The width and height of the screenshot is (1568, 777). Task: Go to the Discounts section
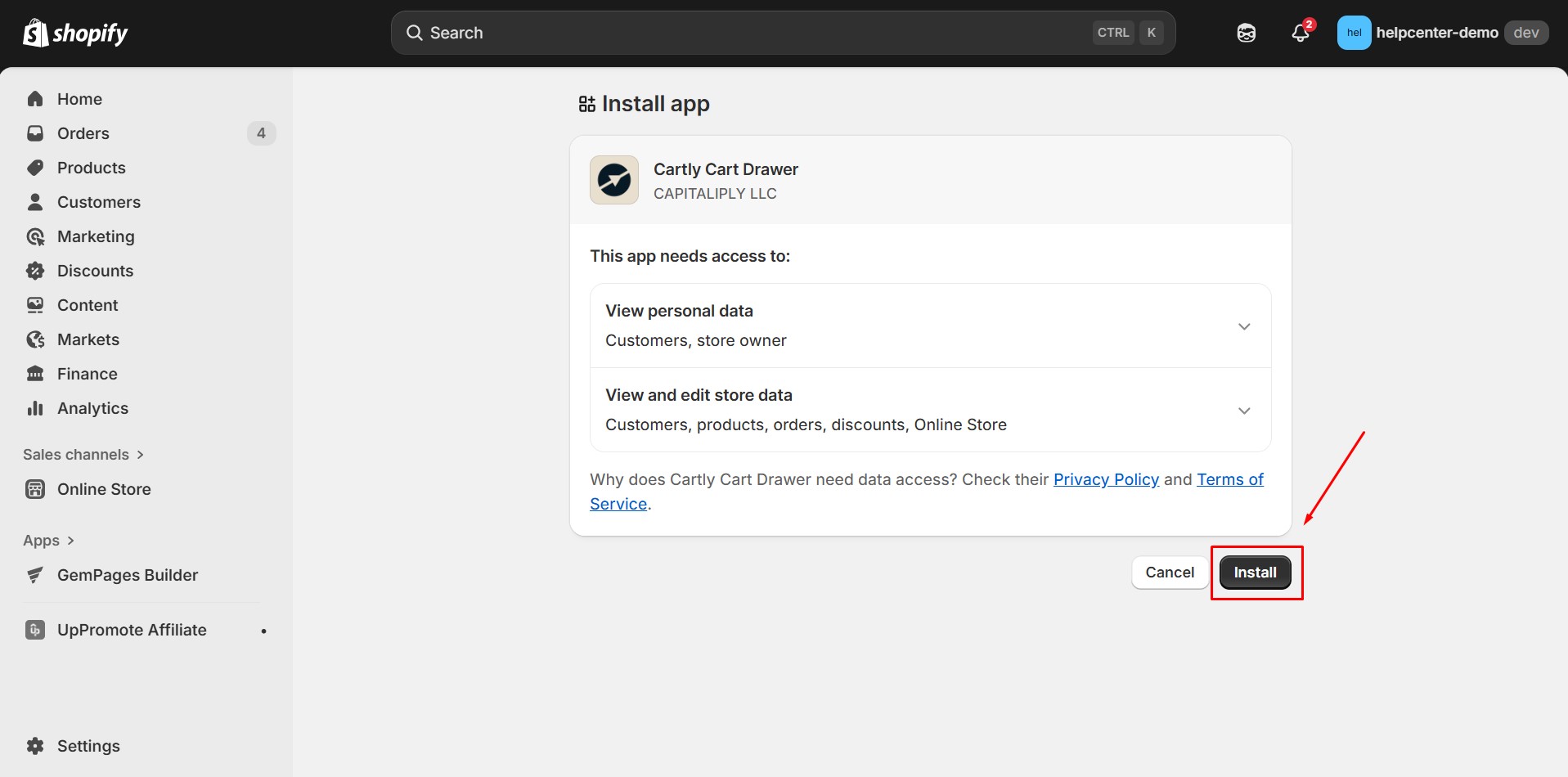pos(95,270)
